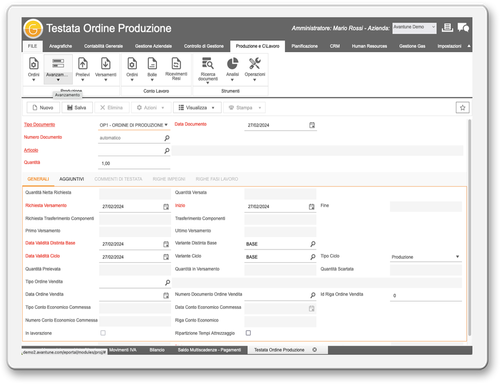Screen dimensions: 500x384
Task: Search with the Articolo magnifier icon
Action: 167,151
